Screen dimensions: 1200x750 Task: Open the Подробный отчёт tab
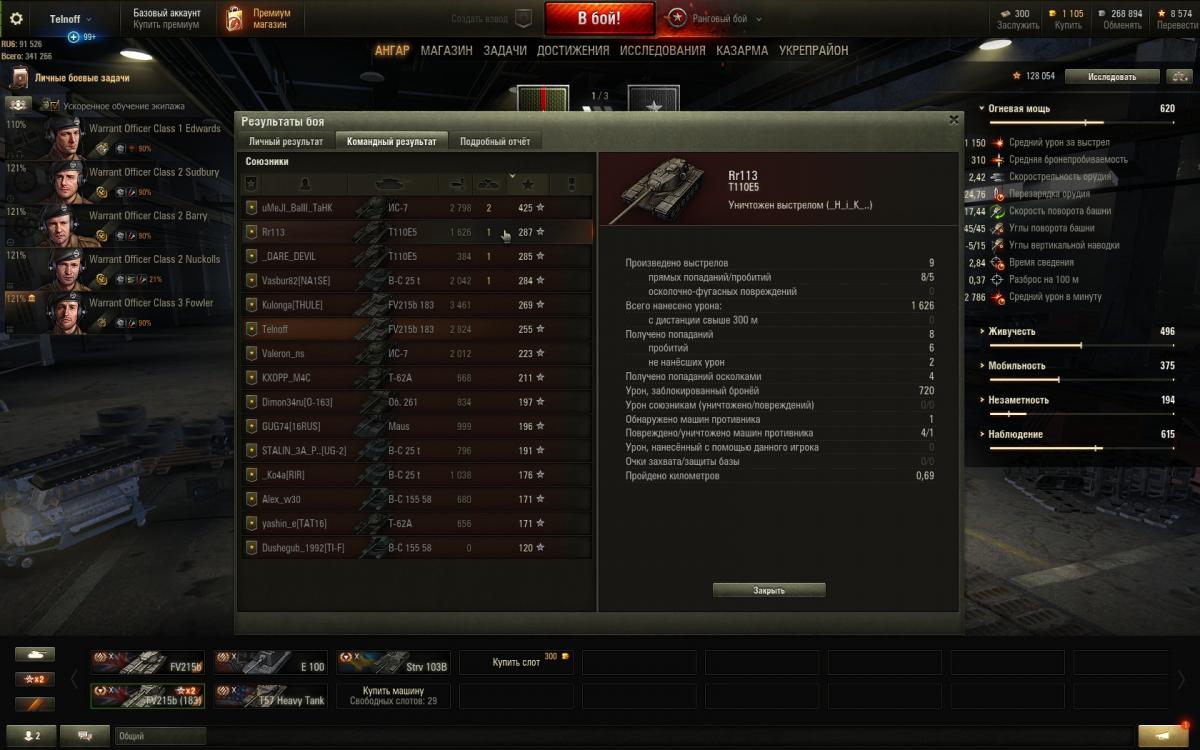[x=495, y=142]
